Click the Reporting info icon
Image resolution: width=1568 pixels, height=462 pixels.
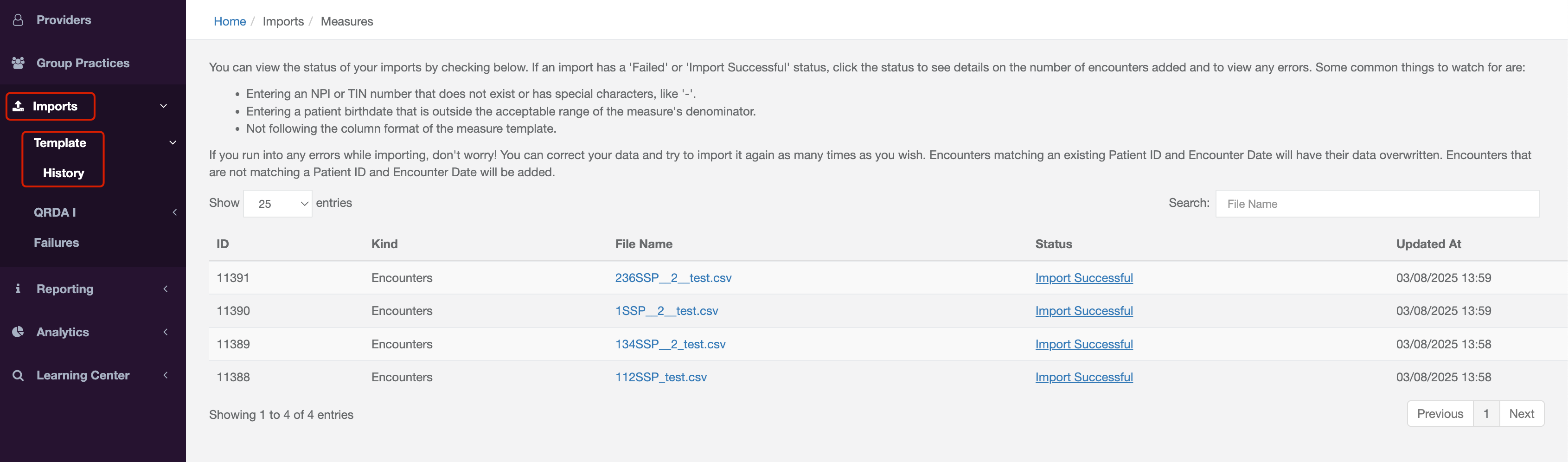(x=18, y=289)
